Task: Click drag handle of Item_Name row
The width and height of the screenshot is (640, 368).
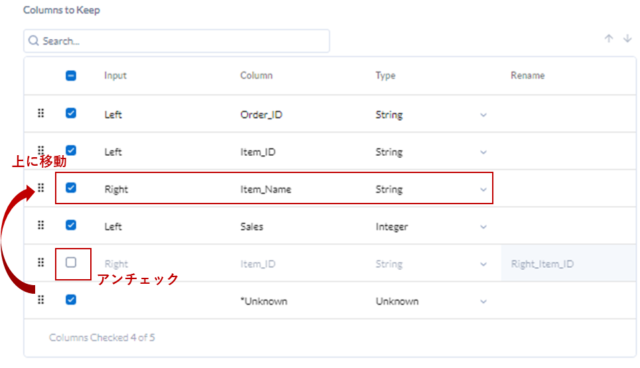Action: 41,188
